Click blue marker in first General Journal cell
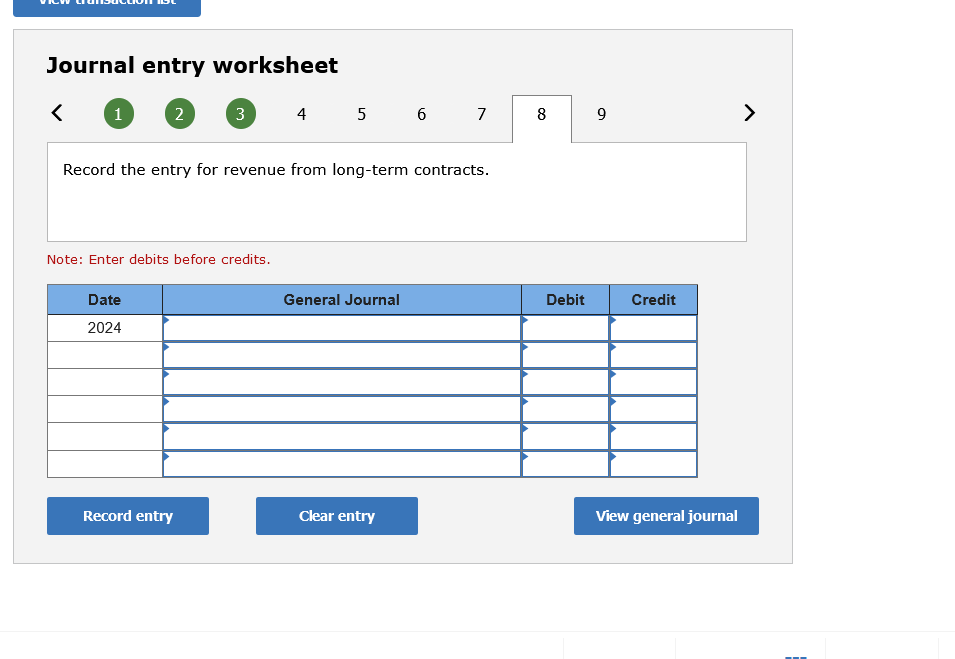Image resolution: width=955 pixels, height=659 pixels. [x=166, y=320]
